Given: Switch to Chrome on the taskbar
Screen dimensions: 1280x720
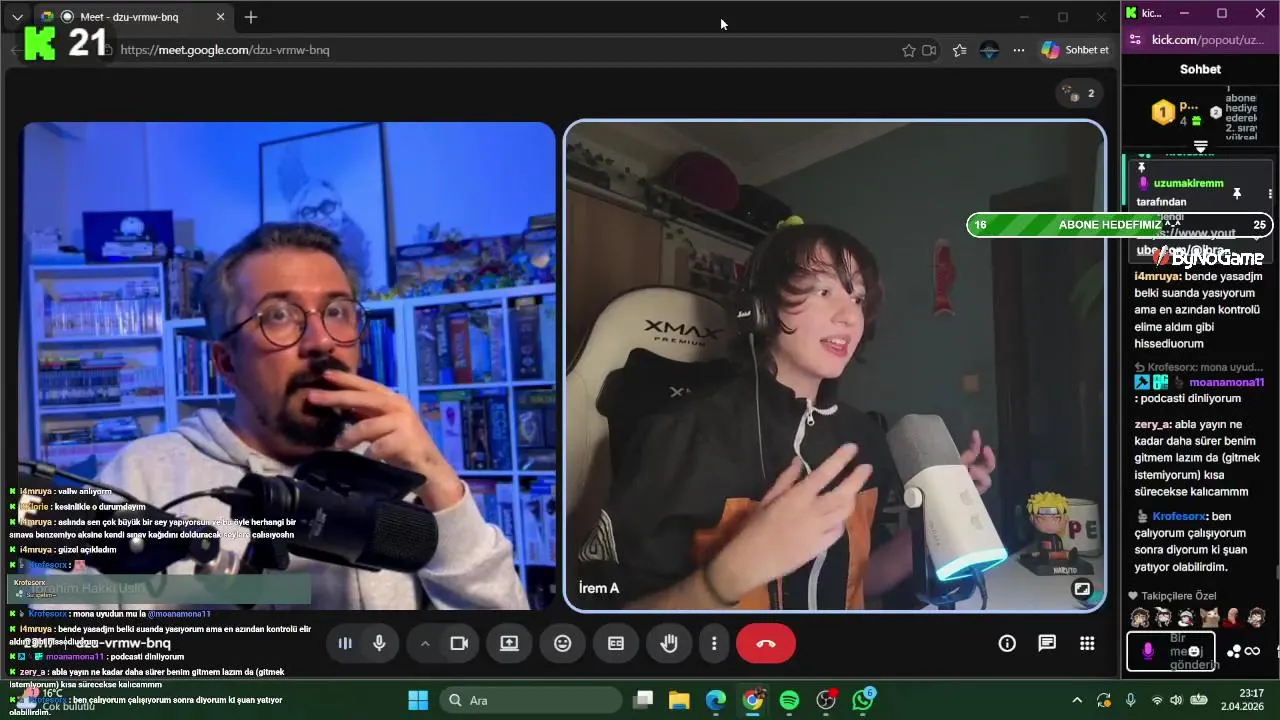Looking at the screenshot, I should click(x=753, y=700).
